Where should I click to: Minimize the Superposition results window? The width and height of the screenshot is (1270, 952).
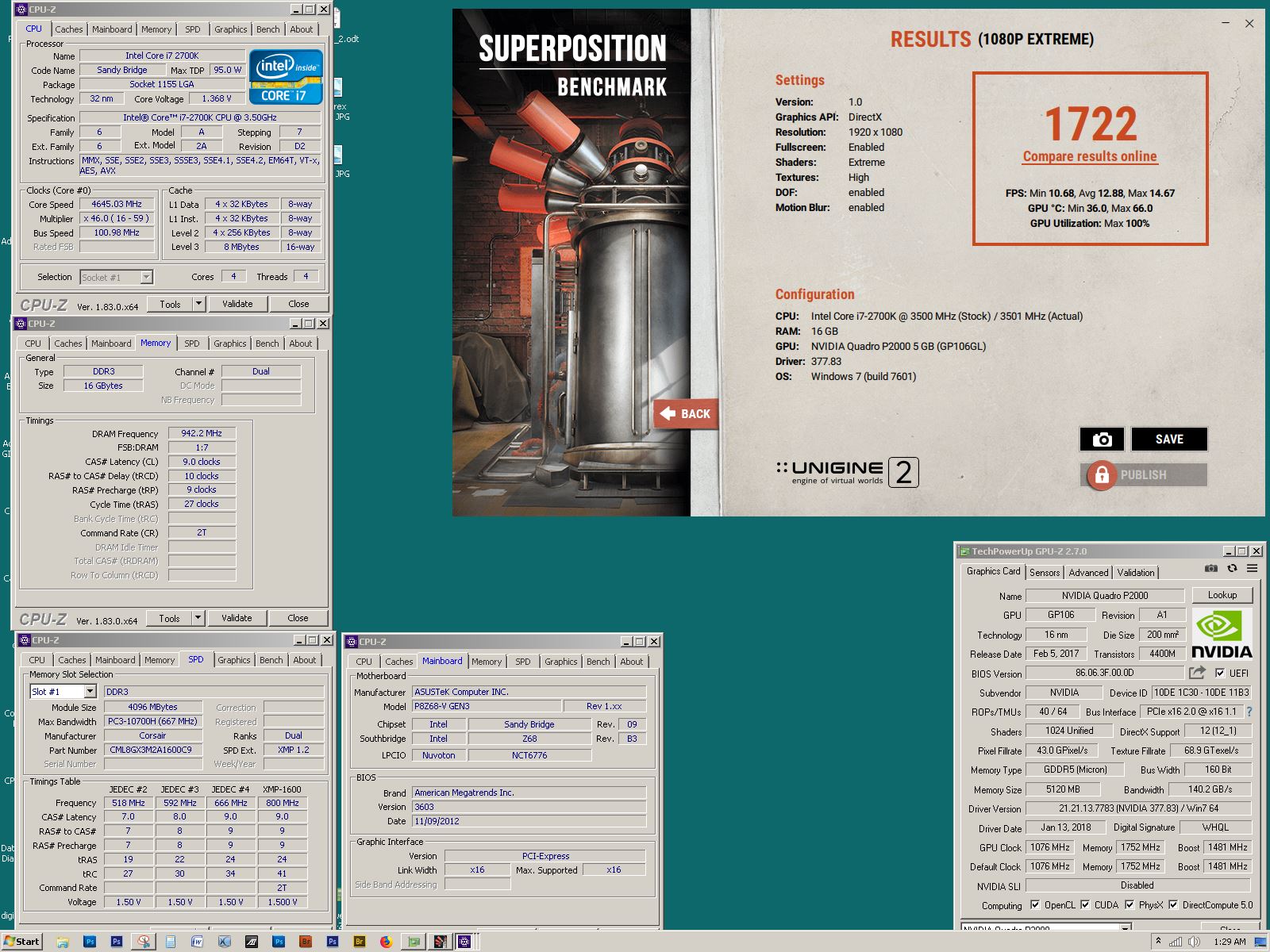[1225, 24]
